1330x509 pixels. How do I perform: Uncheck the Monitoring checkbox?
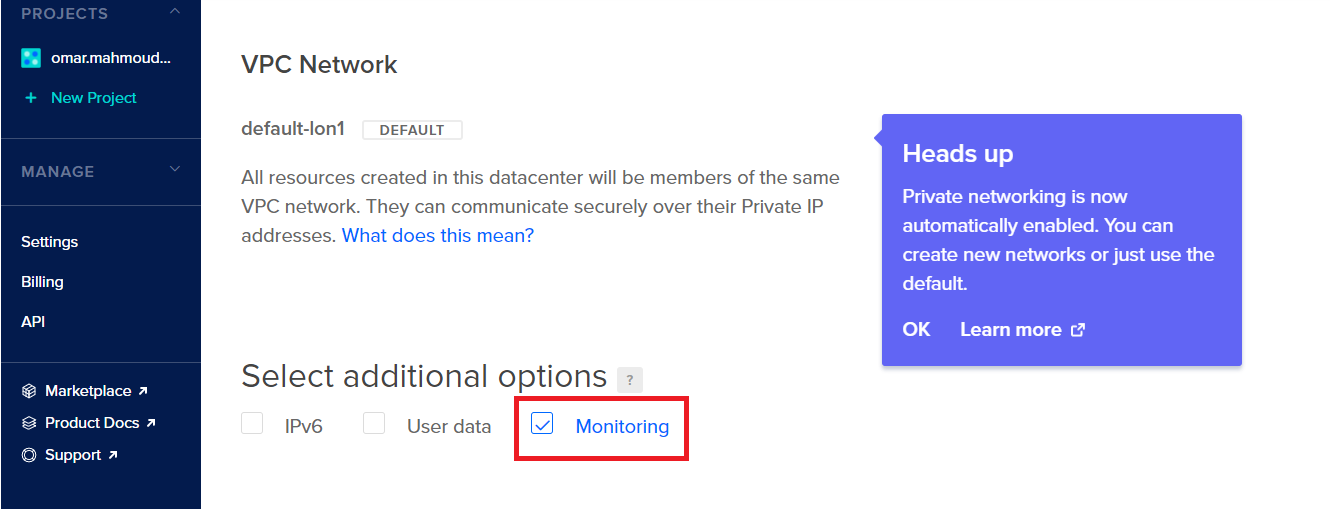point(542,424)
